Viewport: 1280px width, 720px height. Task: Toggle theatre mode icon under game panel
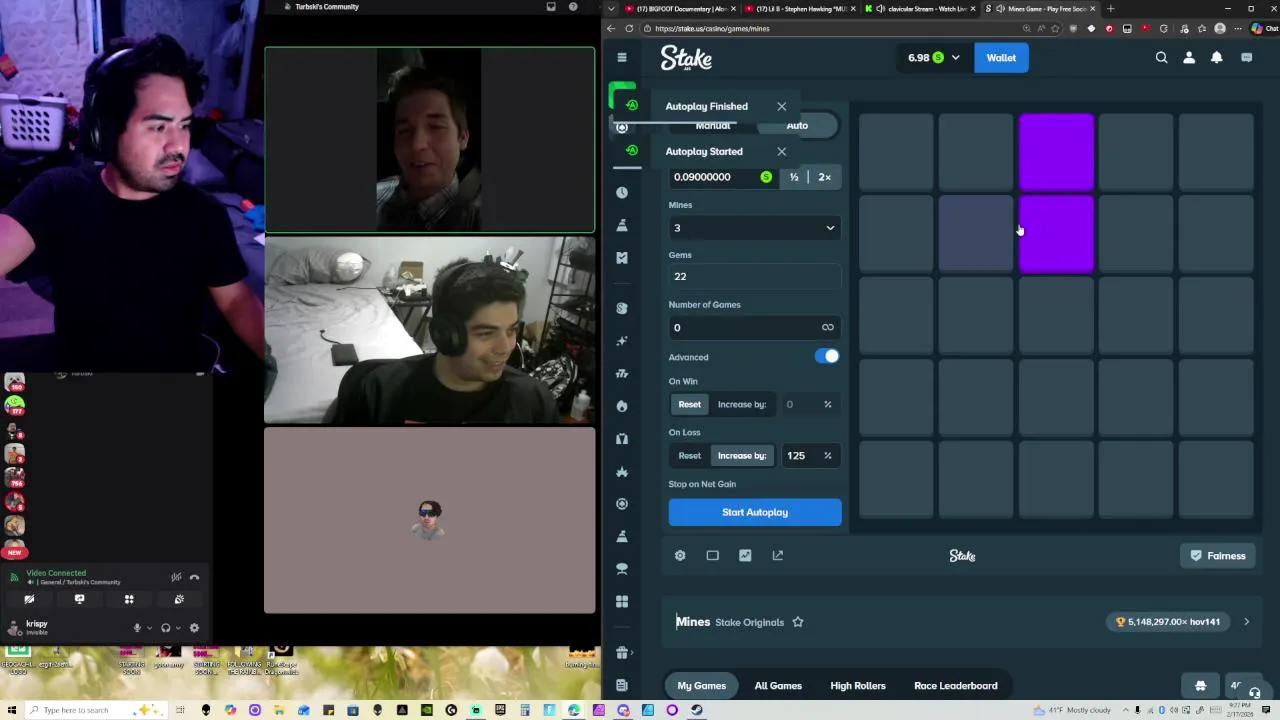(x=713, y=556)
